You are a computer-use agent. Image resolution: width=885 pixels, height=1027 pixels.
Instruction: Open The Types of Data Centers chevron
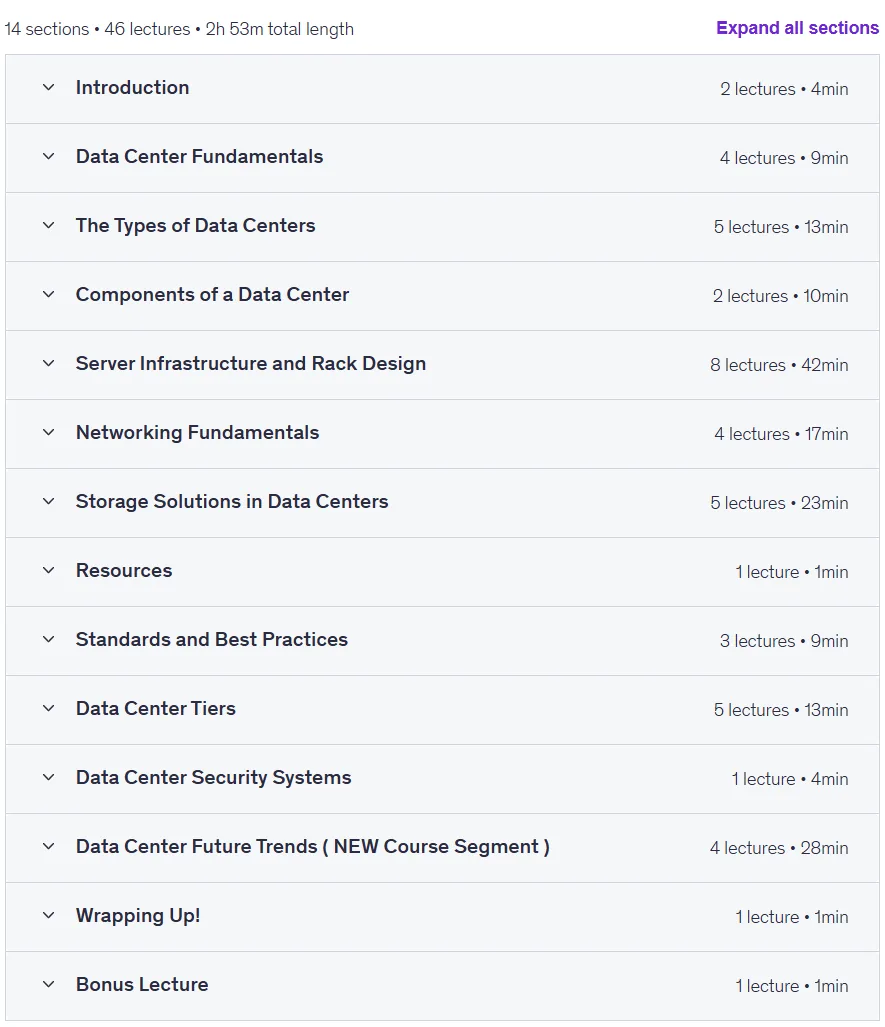point(48,225)
